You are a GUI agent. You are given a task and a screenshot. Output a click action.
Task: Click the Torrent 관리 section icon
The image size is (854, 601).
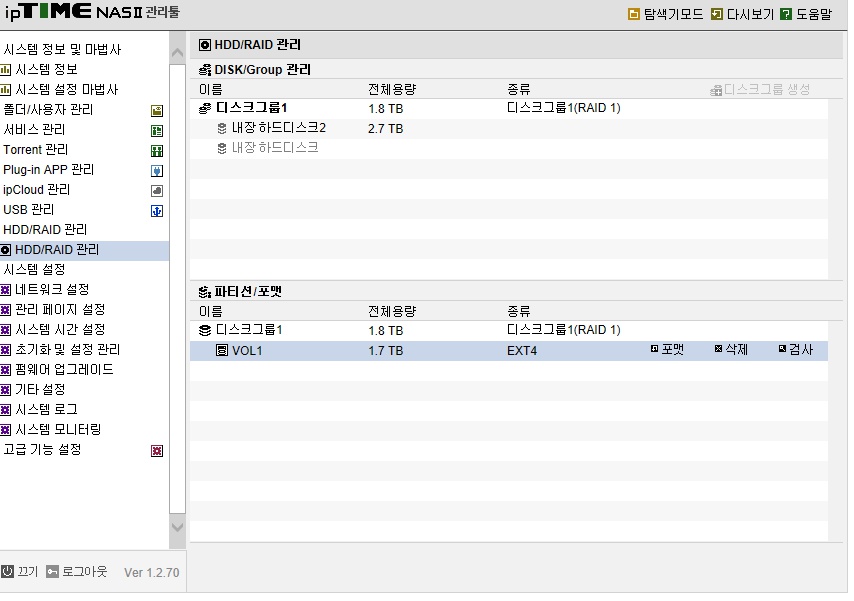click(157, 151)
